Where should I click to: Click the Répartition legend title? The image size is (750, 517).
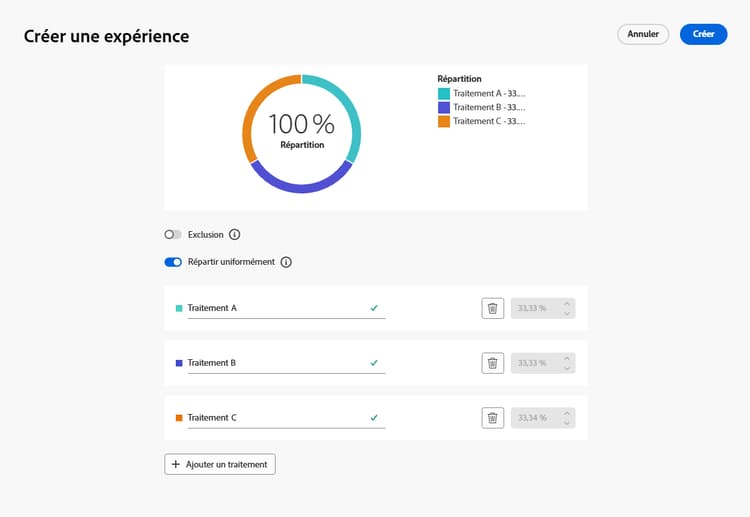(459, 79)
